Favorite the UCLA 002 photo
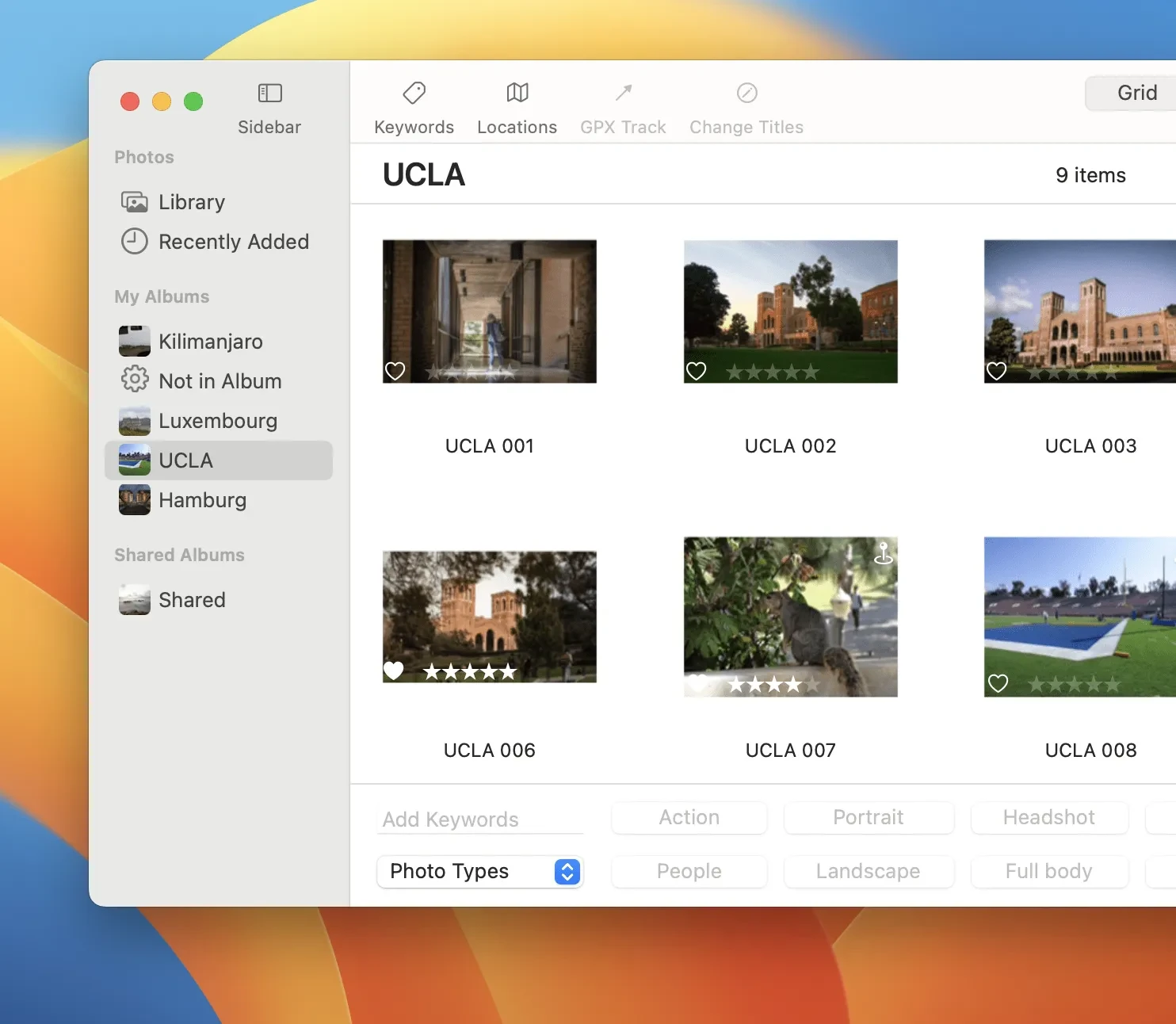The height and width of the screenshot is (1024, 1176). (696, 370)
